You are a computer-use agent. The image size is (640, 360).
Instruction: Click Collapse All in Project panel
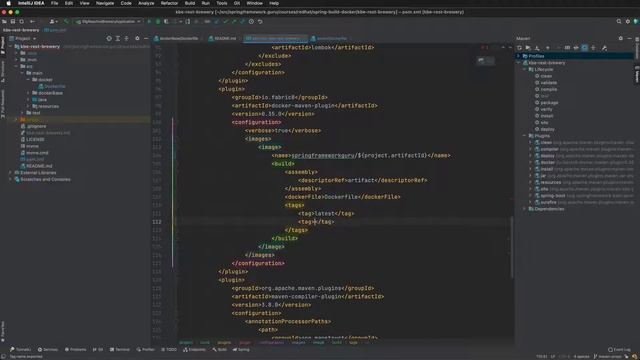(127, 38)
